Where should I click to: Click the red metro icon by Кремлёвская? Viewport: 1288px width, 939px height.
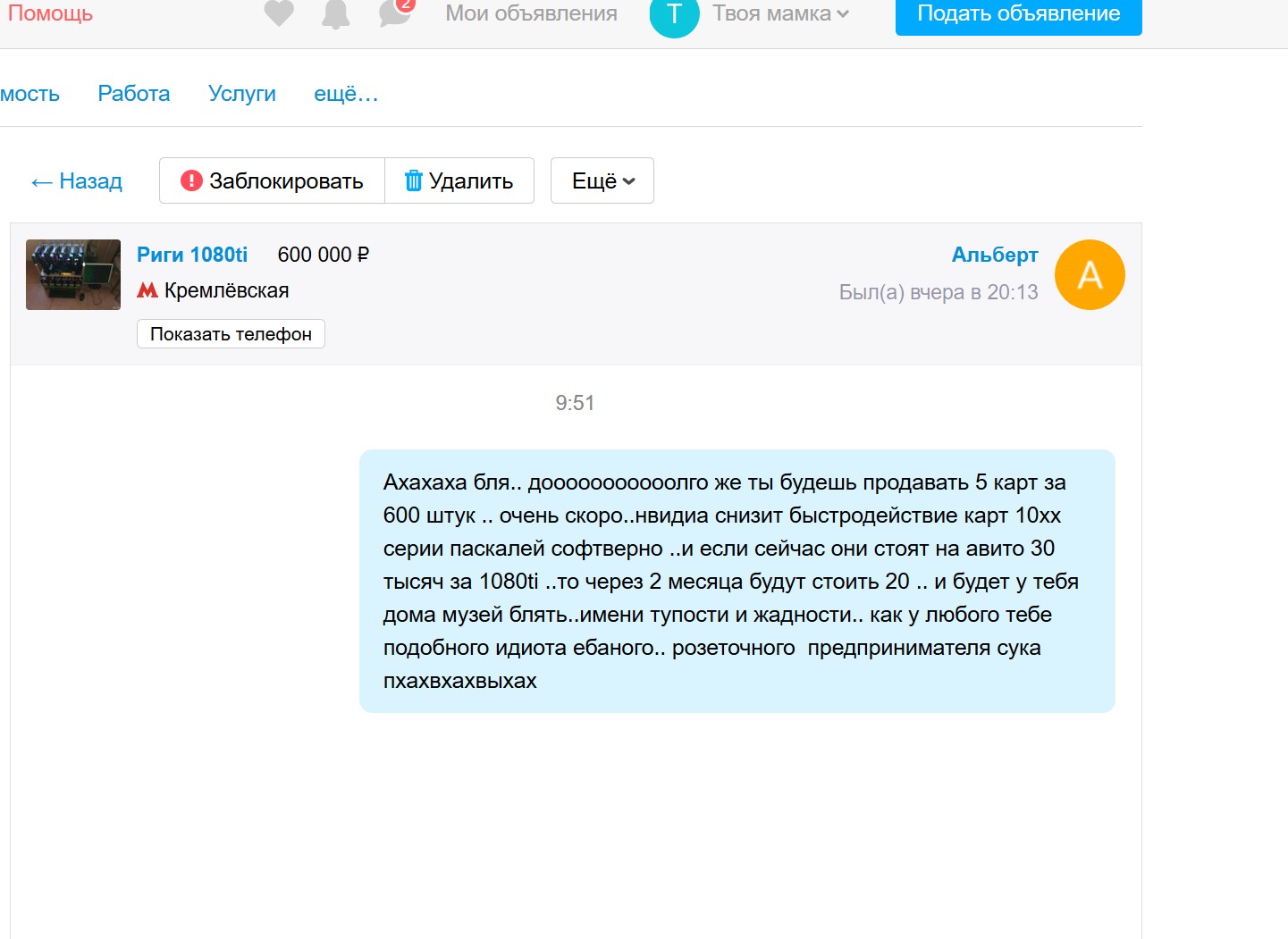pyautogui.click(x=147, y=290)
